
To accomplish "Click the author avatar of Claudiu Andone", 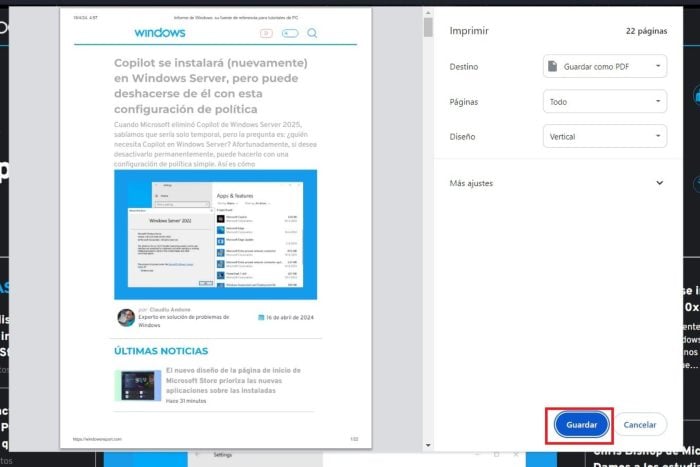I will point(126,317).
